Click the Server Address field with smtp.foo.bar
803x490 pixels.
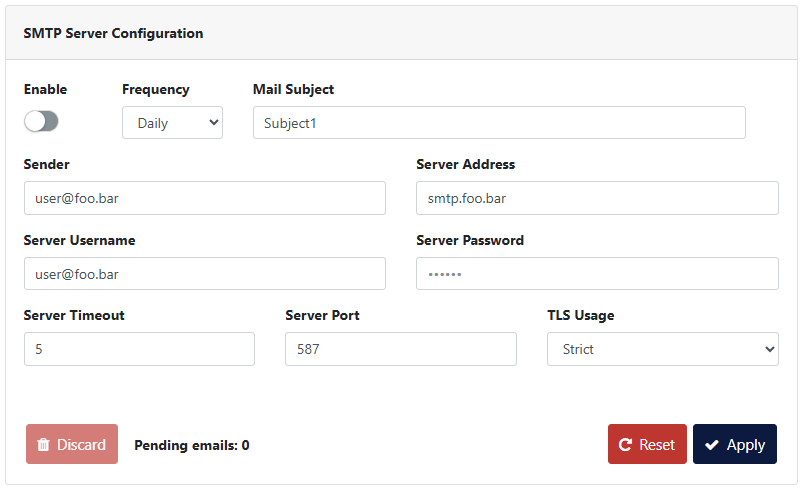pos(597,198)
